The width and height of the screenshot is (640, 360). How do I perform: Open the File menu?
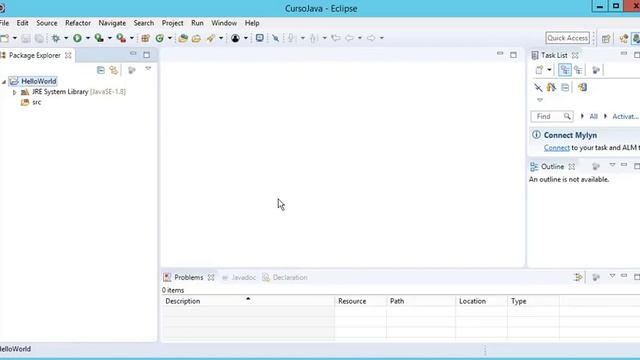point(4,23)
